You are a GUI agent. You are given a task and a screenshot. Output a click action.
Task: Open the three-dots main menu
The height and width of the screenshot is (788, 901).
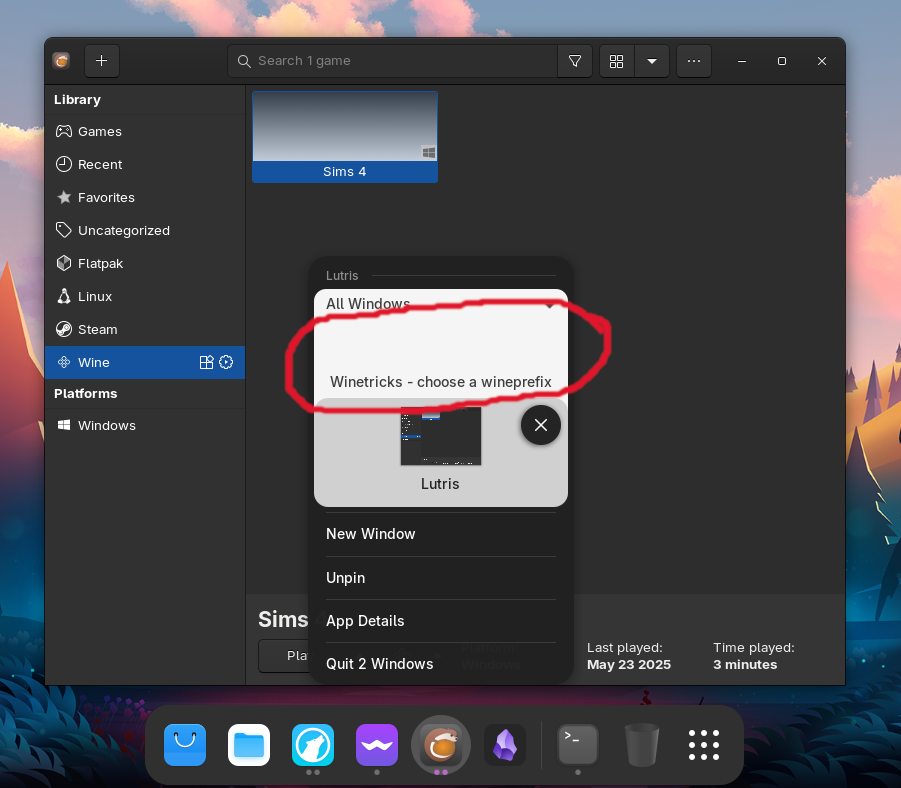click(x=694, y=61)
